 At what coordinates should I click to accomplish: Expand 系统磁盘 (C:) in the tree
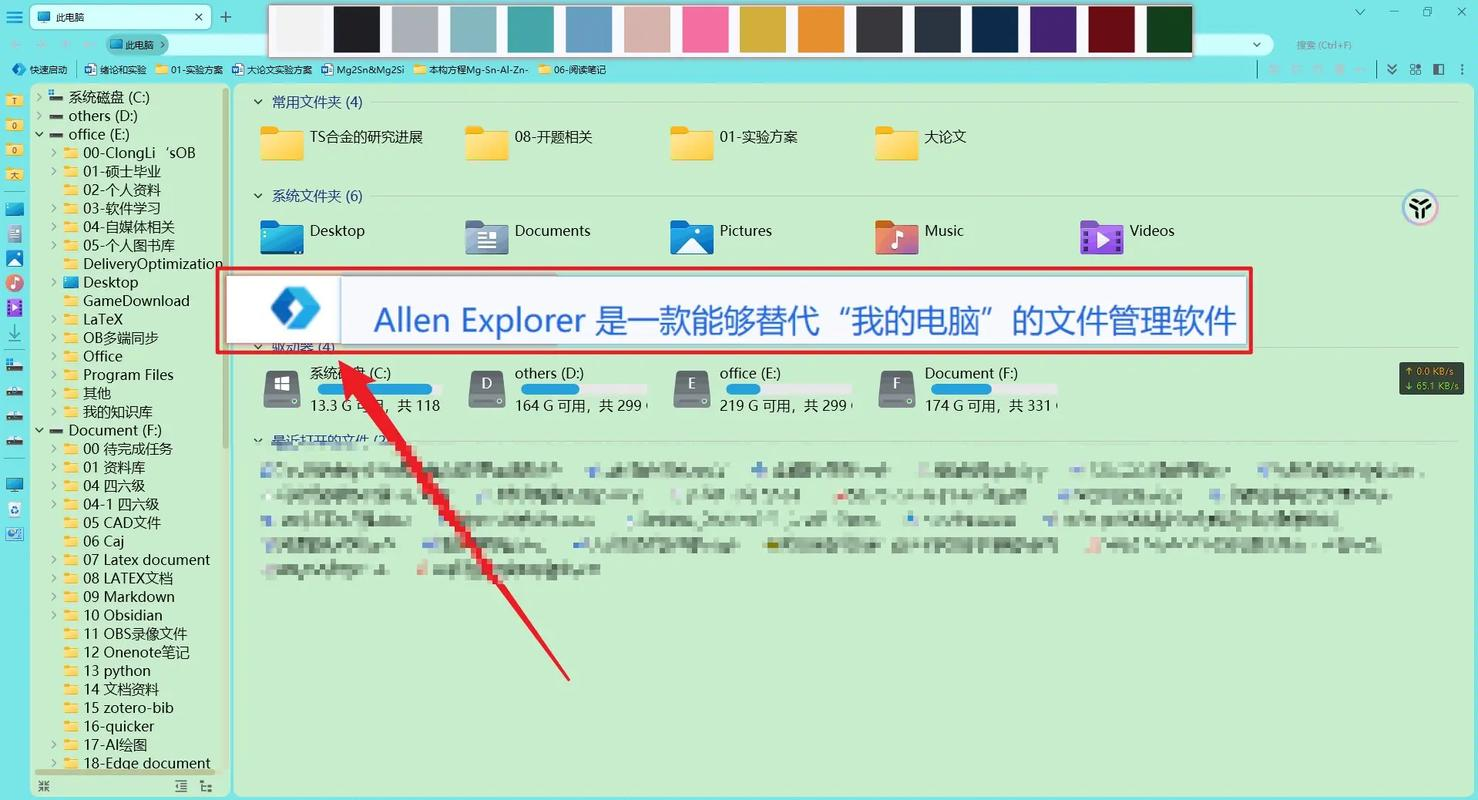[40, 97]
